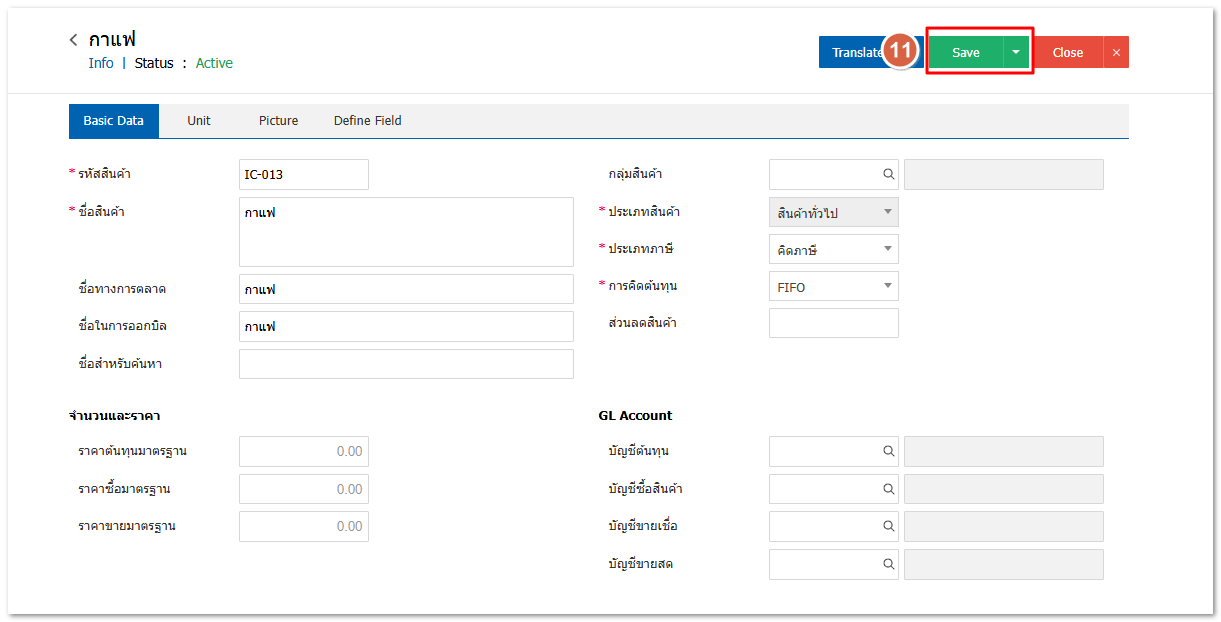This screenshot has width=1221, height=622.
Task: Click search icon in บัญชีขายสด field
Action: click(888, 564)
